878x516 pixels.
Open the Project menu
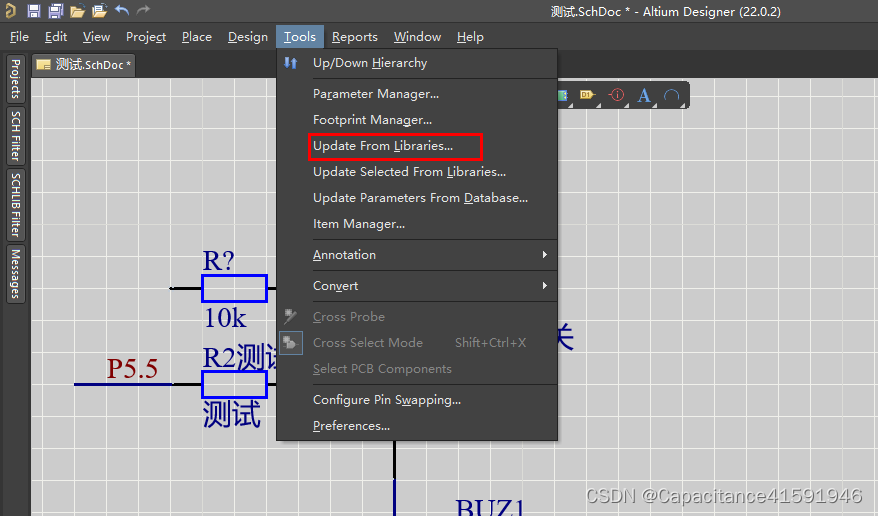(146, 37)
